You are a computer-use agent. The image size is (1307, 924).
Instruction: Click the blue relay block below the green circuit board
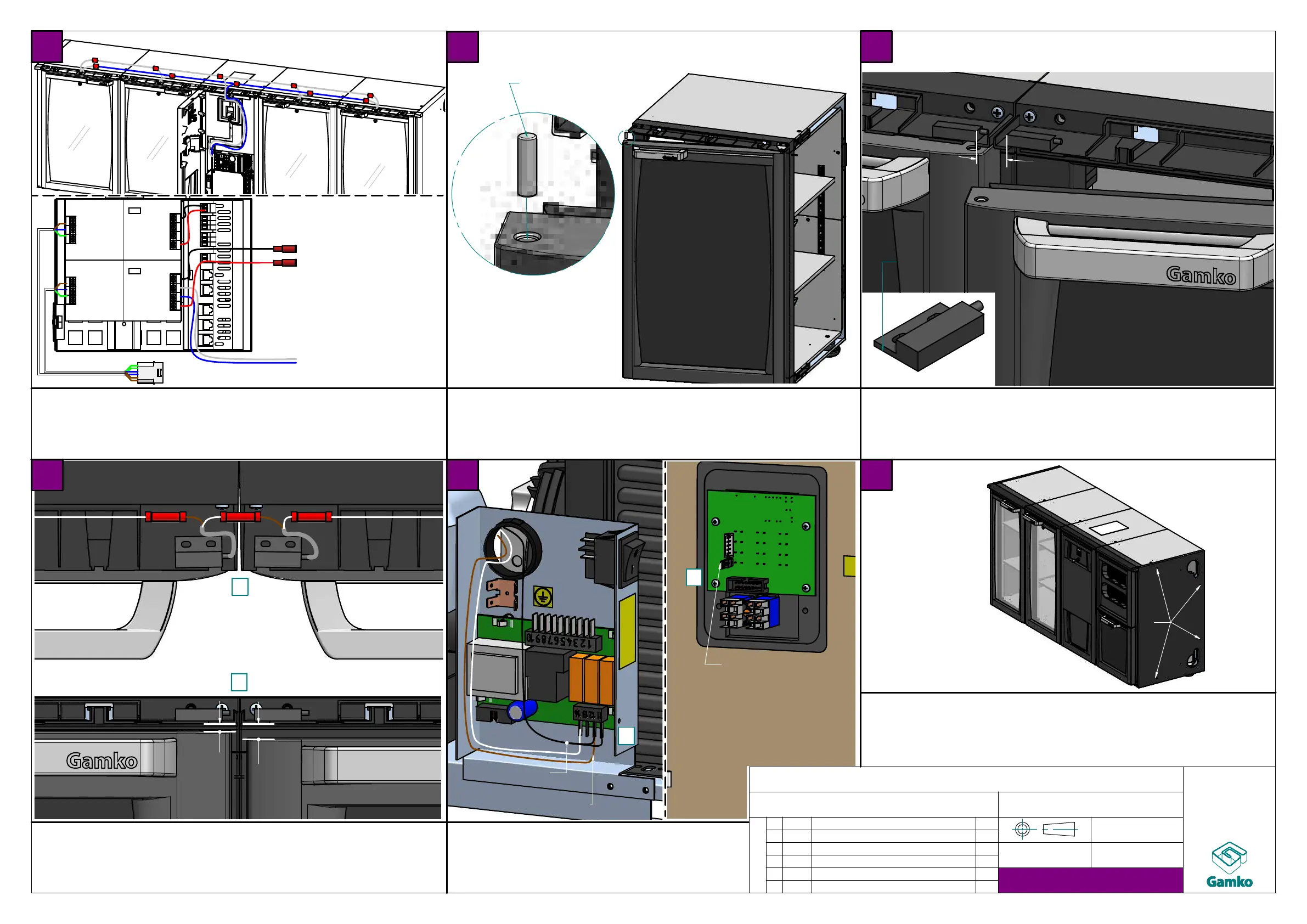point(751,612)
